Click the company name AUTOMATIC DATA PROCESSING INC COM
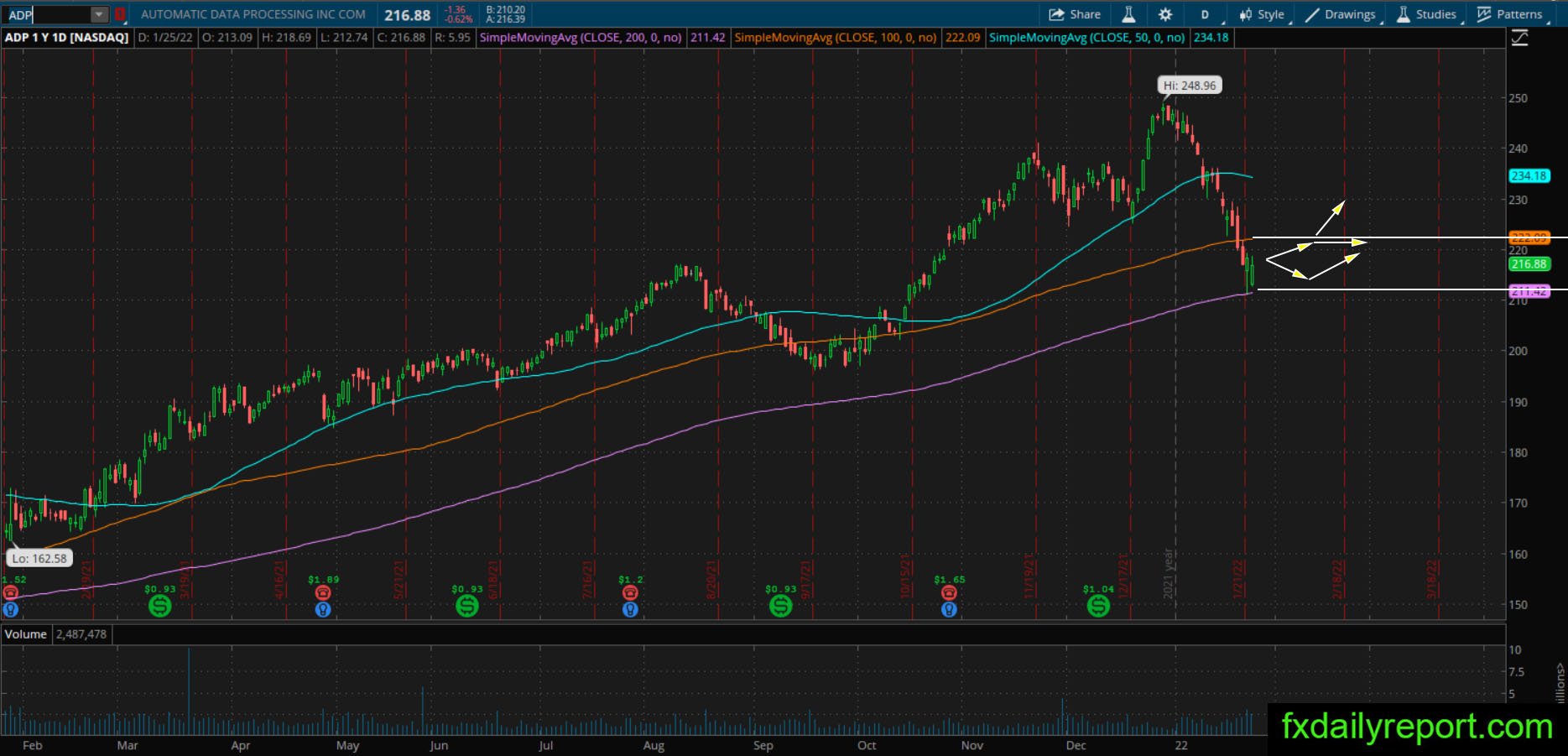The image size is (1568, 756). (253, 14)
